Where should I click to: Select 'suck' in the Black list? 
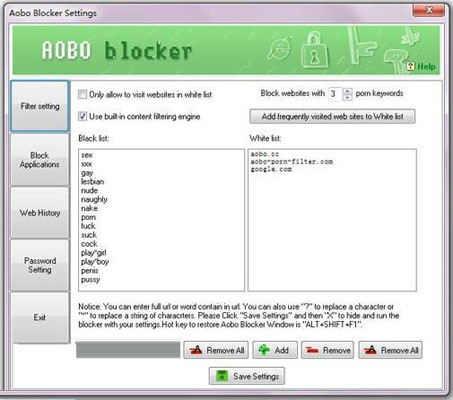[x=89, y=235]
